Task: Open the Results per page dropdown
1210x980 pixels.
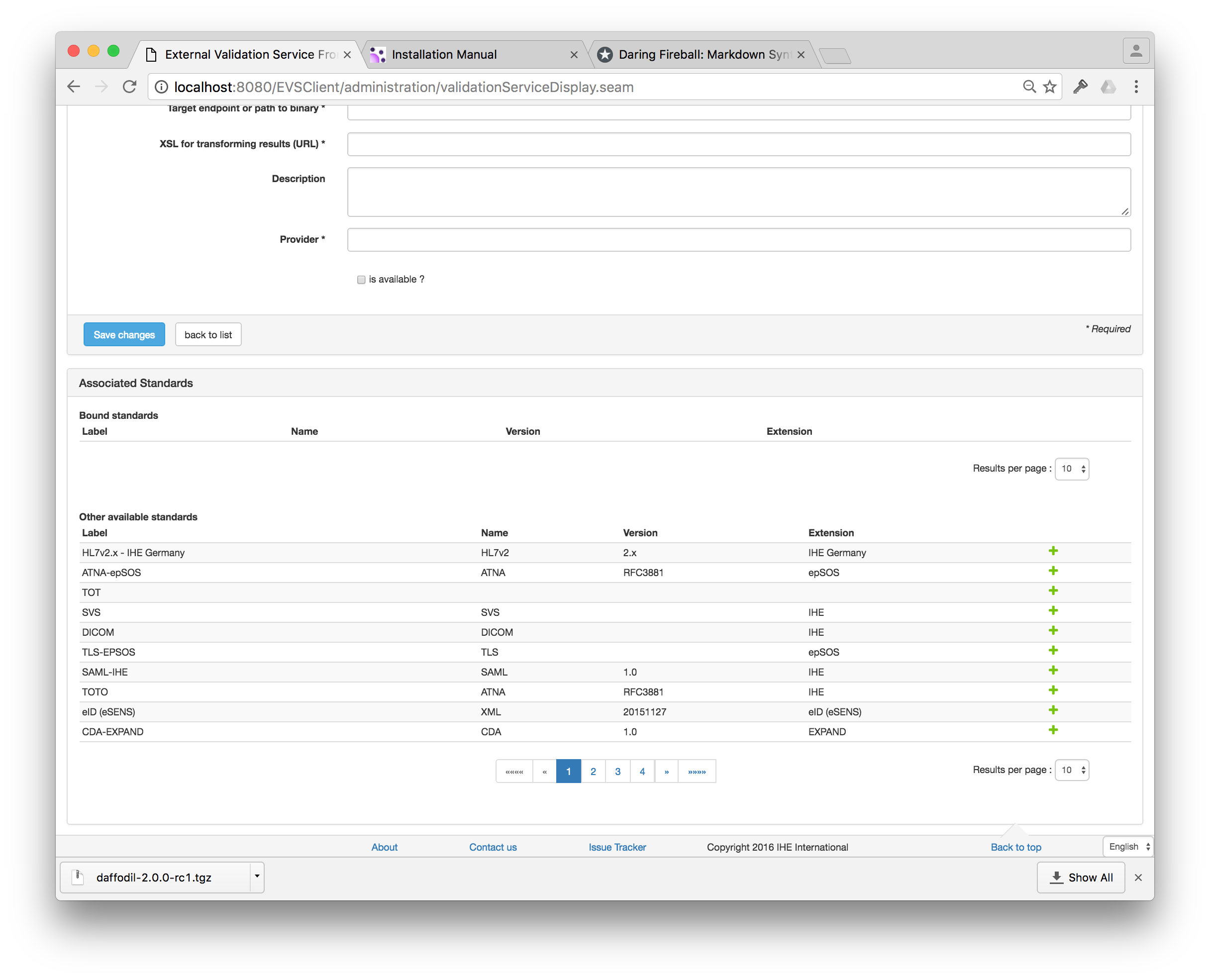Action: point(1072,469)
